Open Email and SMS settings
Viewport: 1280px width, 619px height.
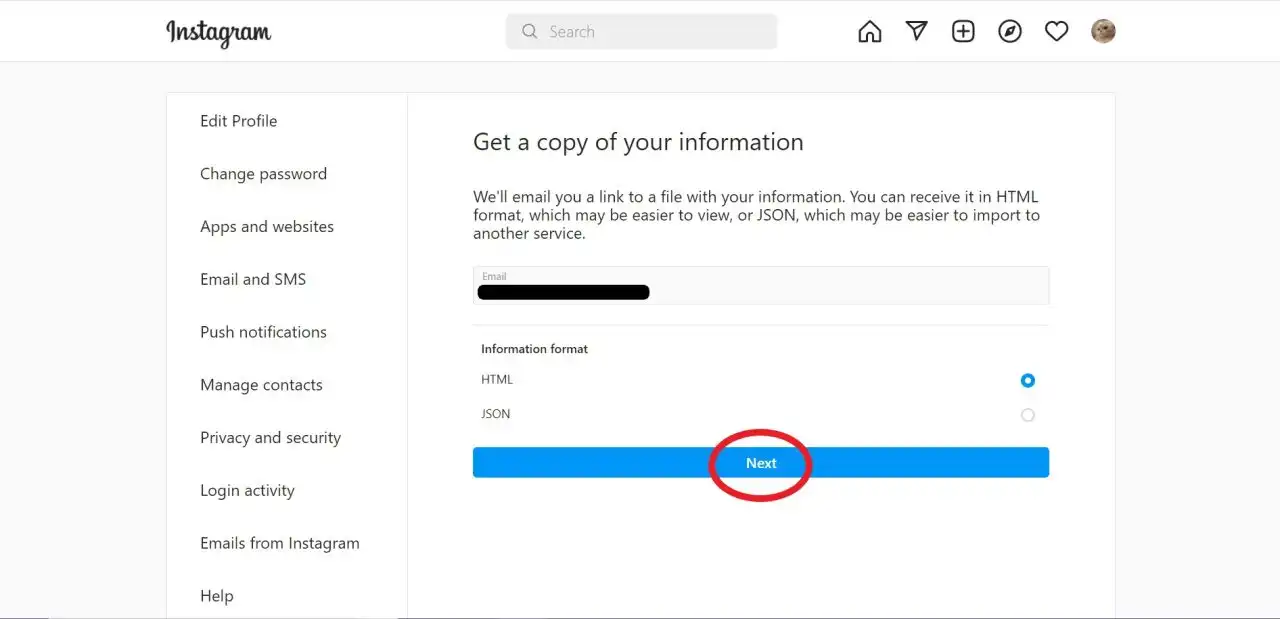click(253, 280)
